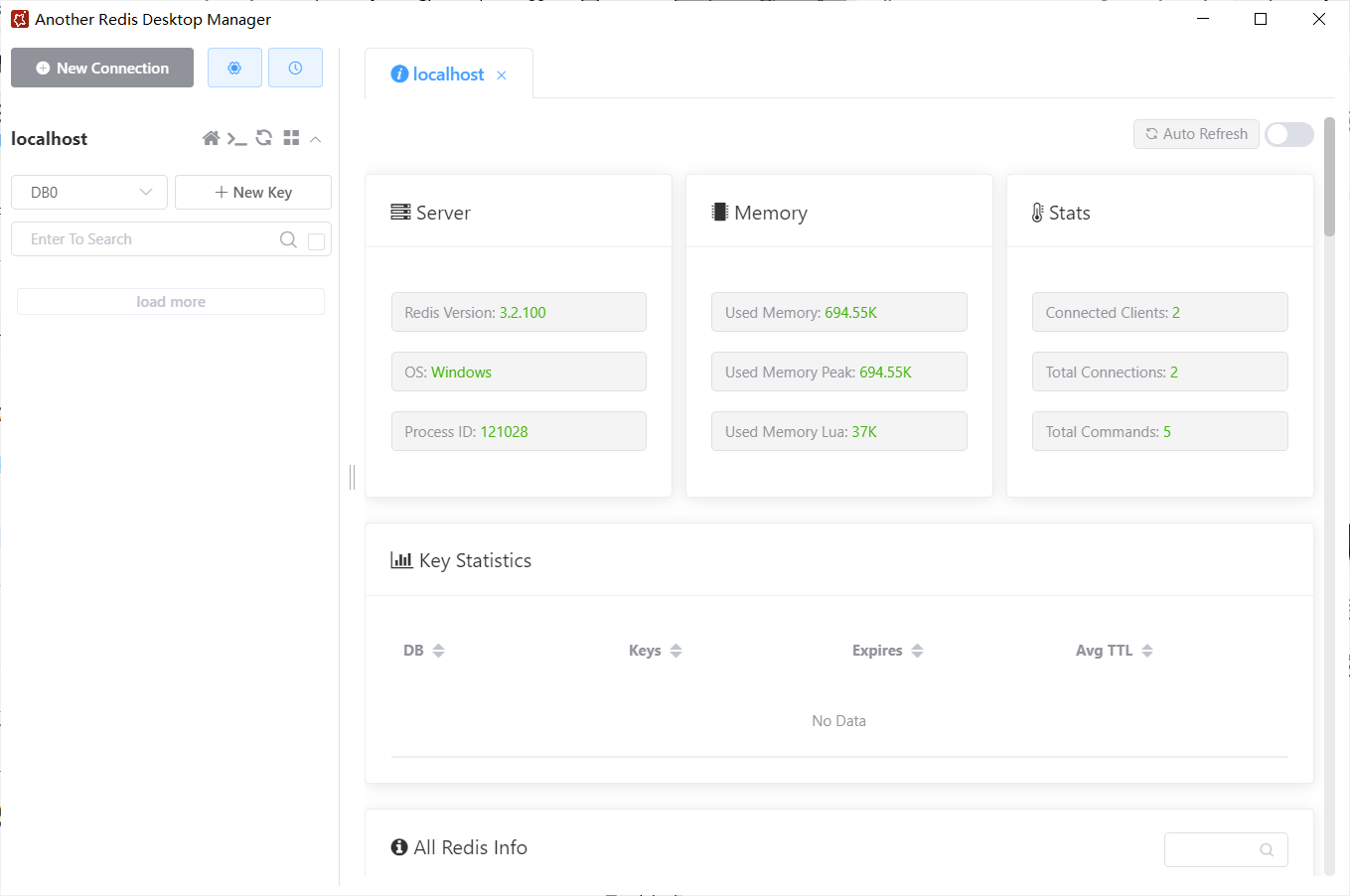Viewport: 1350px width, 896px height.
Task: Click the Auto Refresh button
Action: (1196, 134)
